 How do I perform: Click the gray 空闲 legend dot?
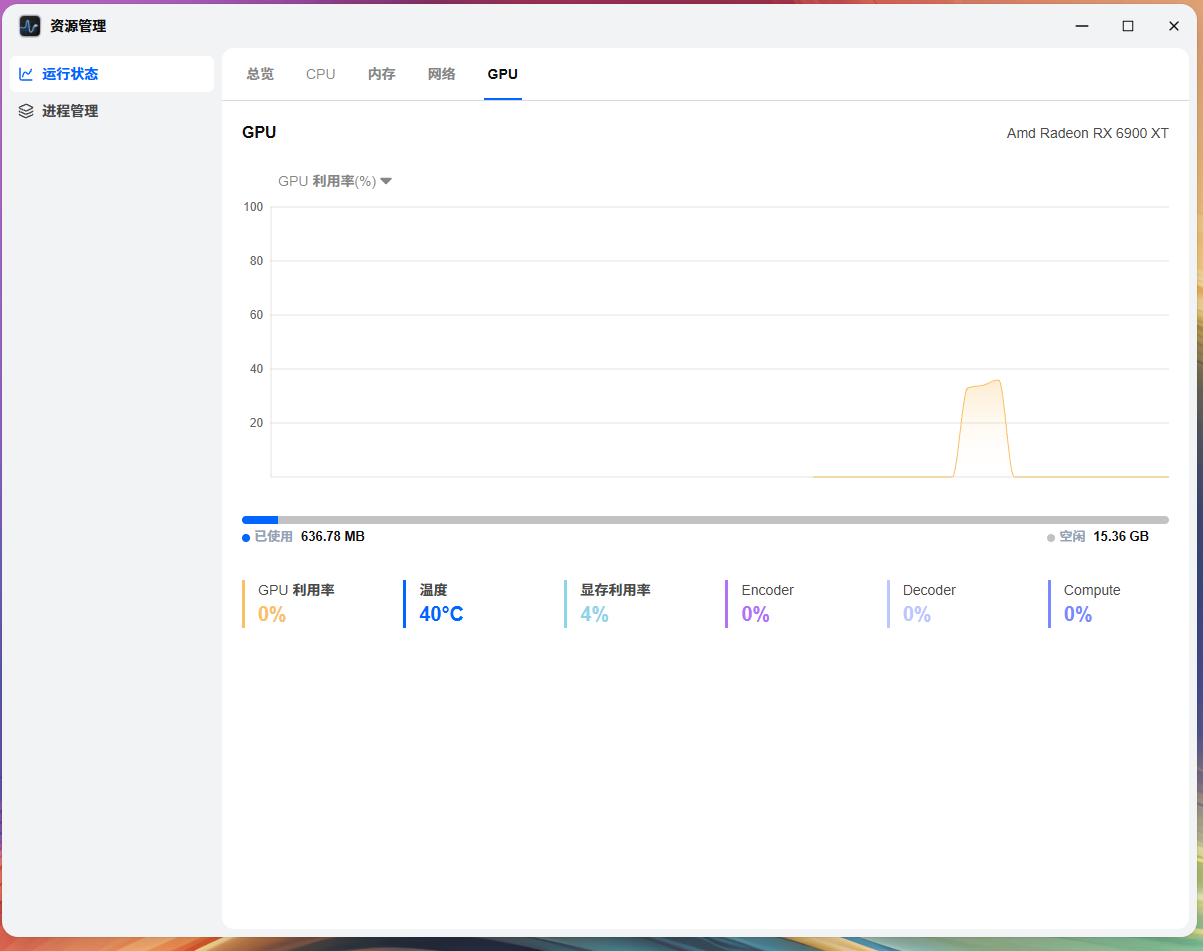click(x=1051, y=537)
